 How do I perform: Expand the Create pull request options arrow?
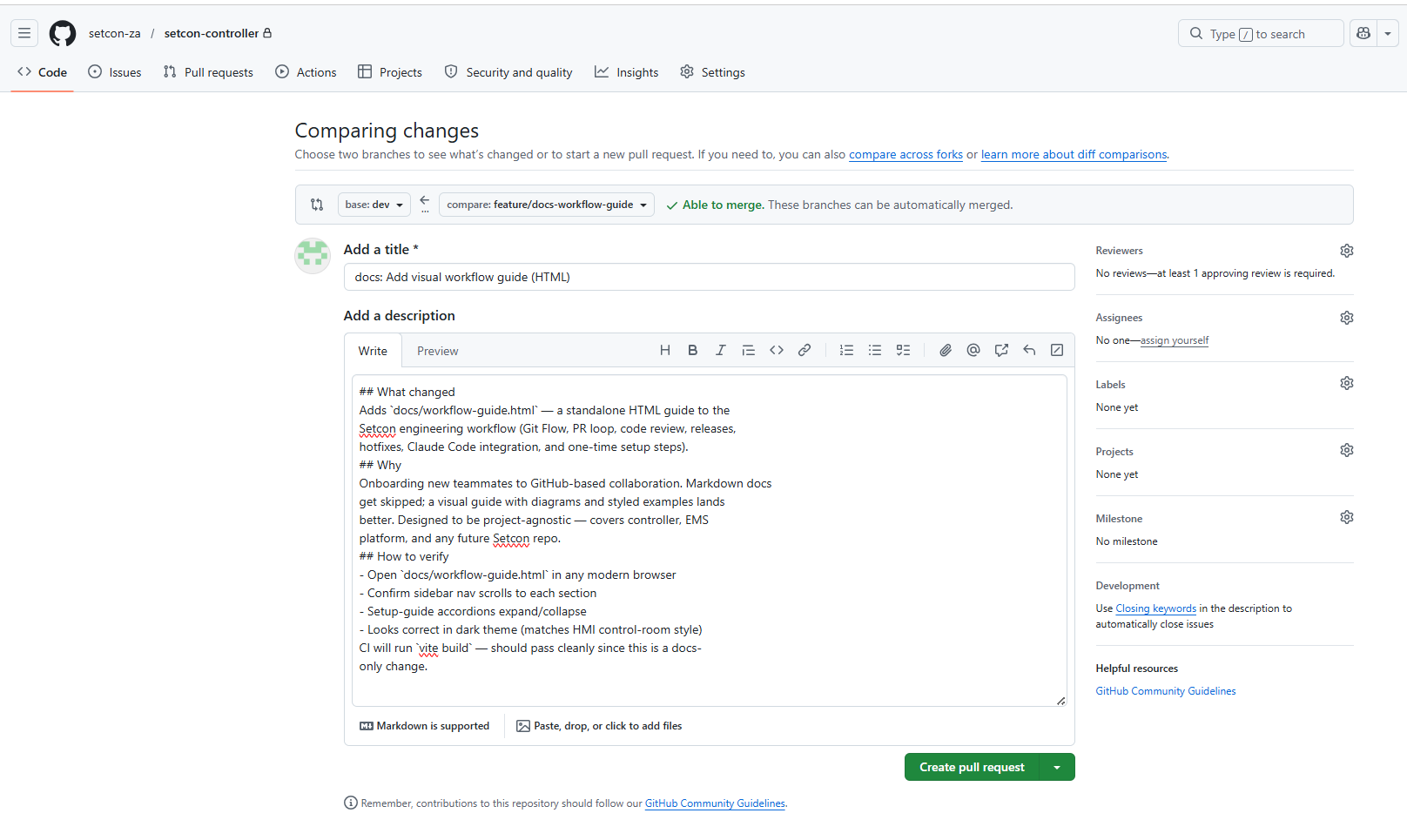click(1057, 767)
